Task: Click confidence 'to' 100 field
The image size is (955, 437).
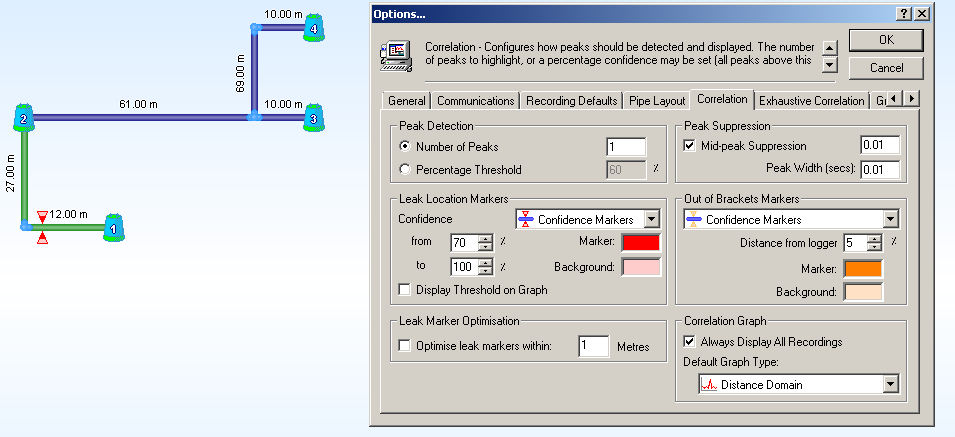Action: click(464, 267)
